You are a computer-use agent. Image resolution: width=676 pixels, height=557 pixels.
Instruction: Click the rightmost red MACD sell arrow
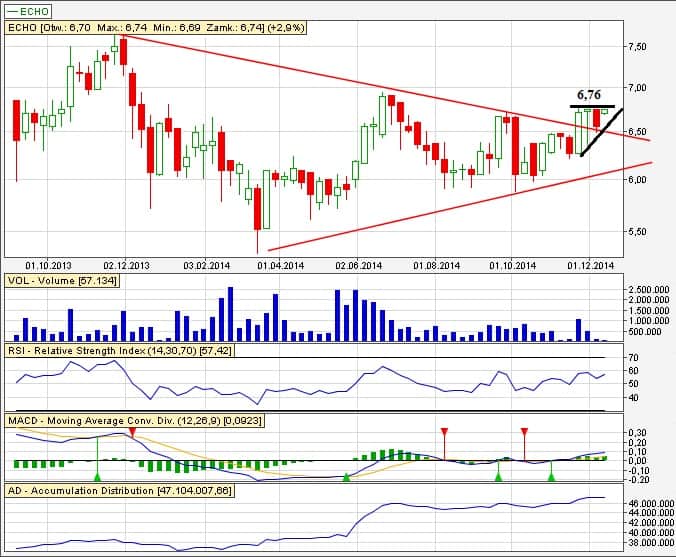523,431
